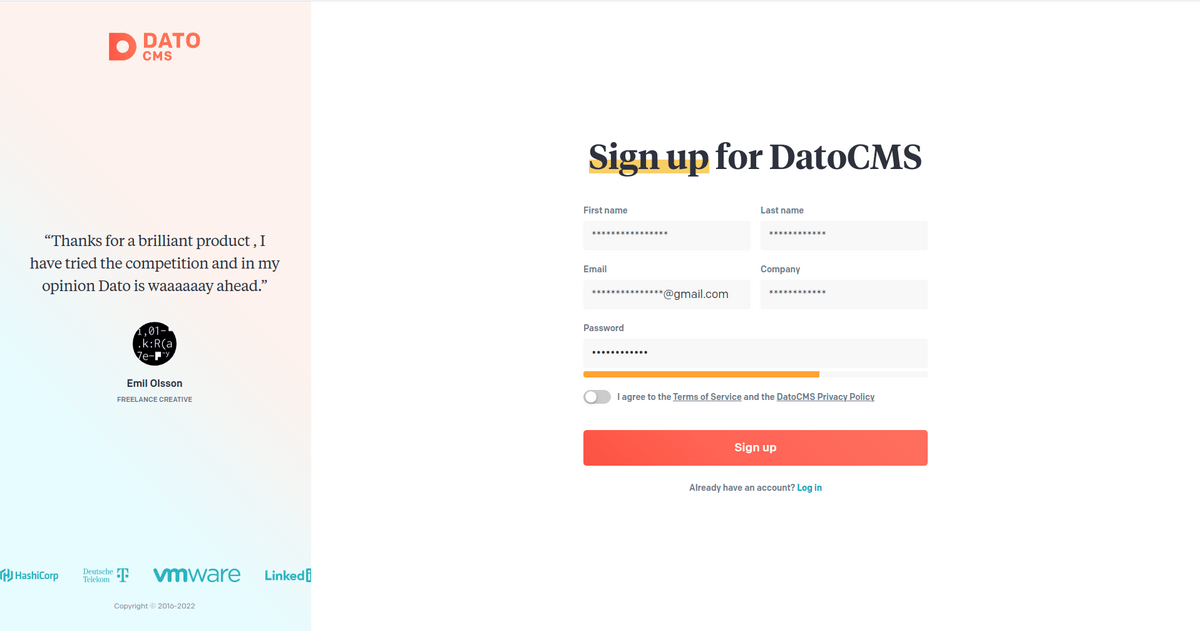Go to the Log in link

pos(810,488)
